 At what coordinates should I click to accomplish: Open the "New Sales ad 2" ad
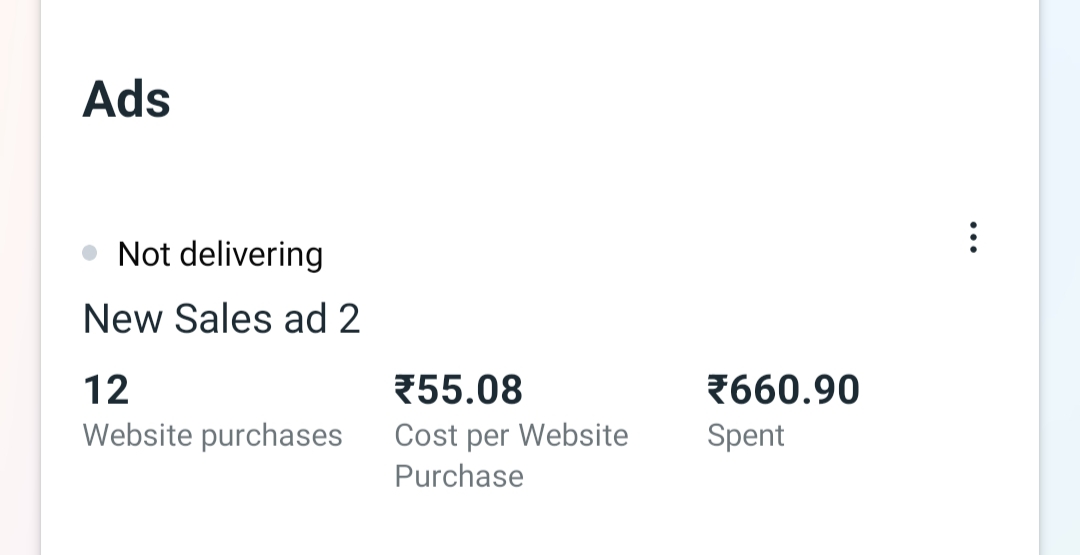click(x=221, y=319)
